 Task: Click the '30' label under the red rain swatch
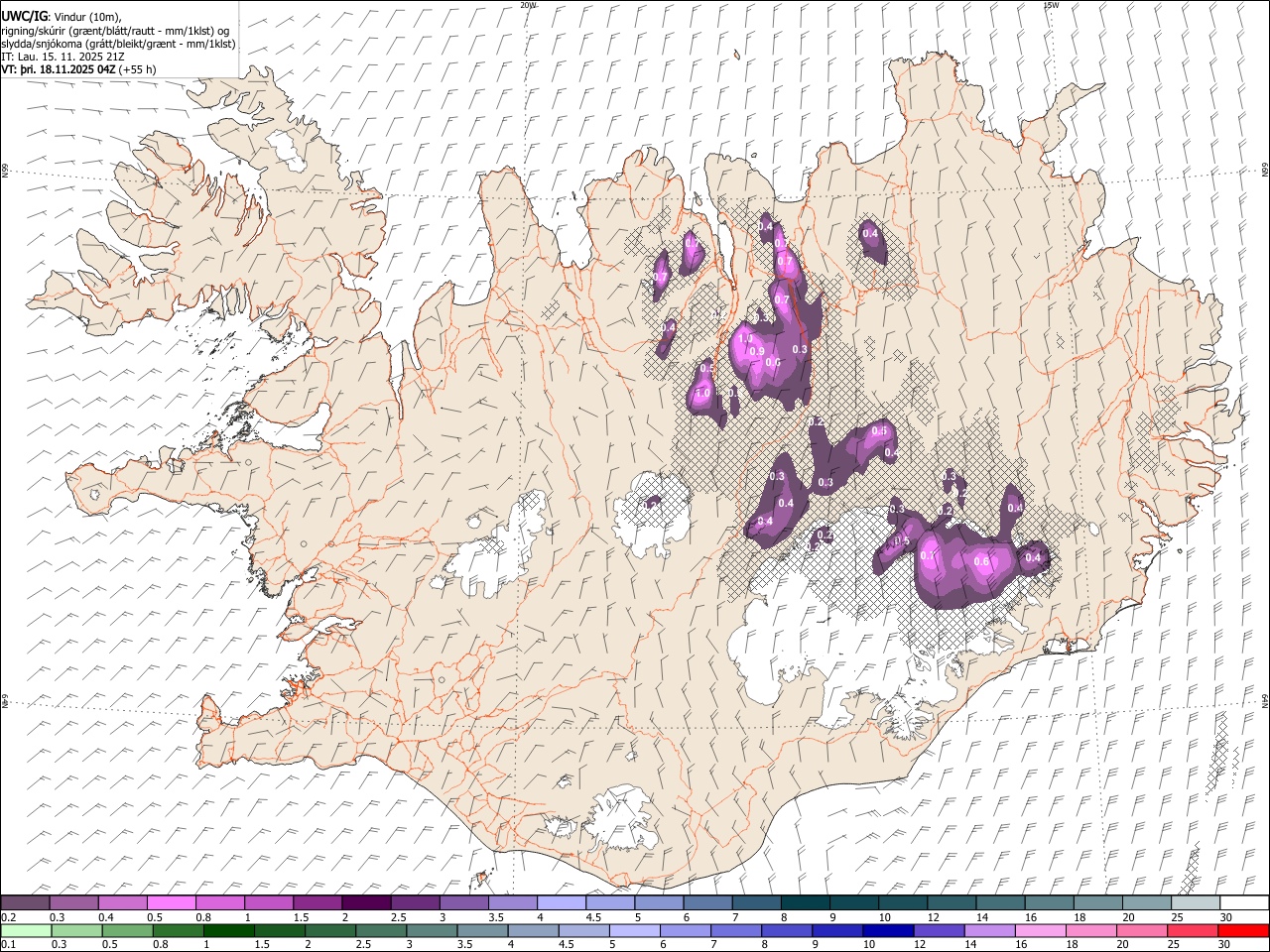point(1225,945)
